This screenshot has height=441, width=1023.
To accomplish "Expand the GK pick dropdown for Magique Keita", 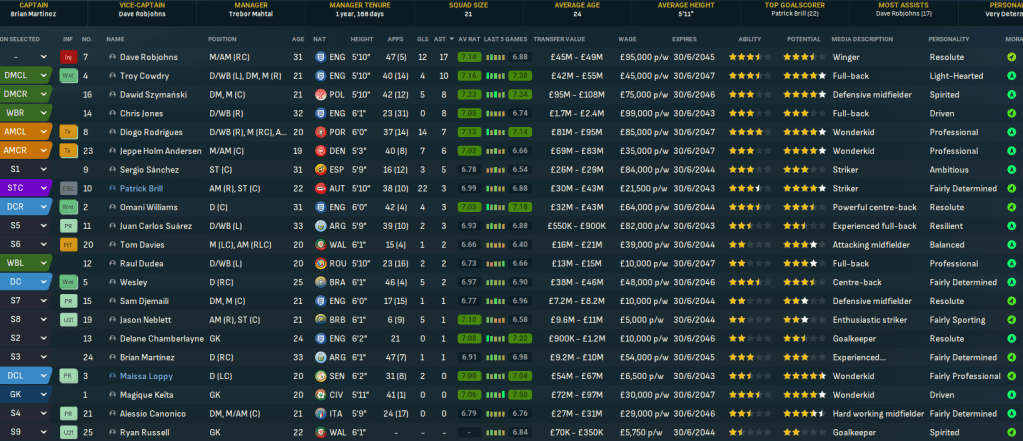I will [43, 395].
